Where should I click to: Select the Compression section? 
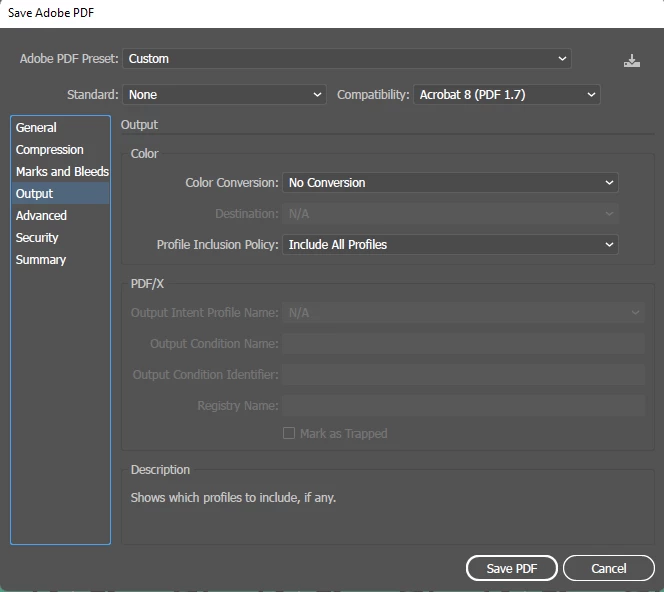(60, 149)
